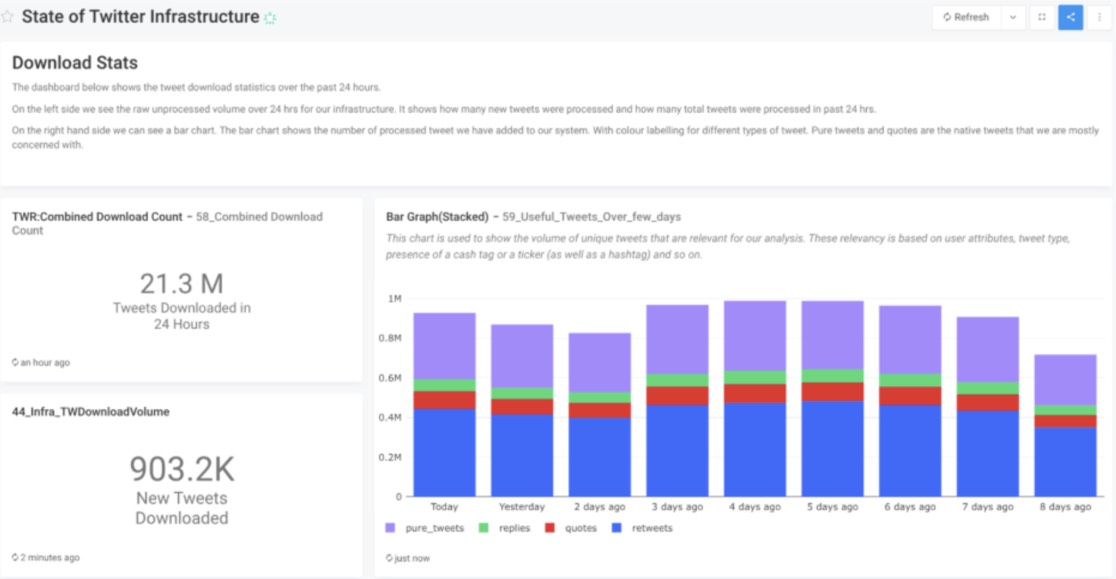Open 59_Useful_Tweets_Over_few_days query link
This screenshot has height=579, width=1116.
(x=591, y=217)
